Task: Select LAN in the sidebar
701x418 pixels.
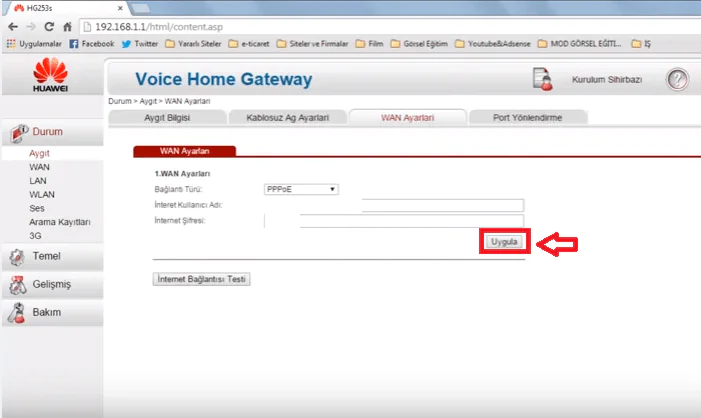Action: pos(38,181)
